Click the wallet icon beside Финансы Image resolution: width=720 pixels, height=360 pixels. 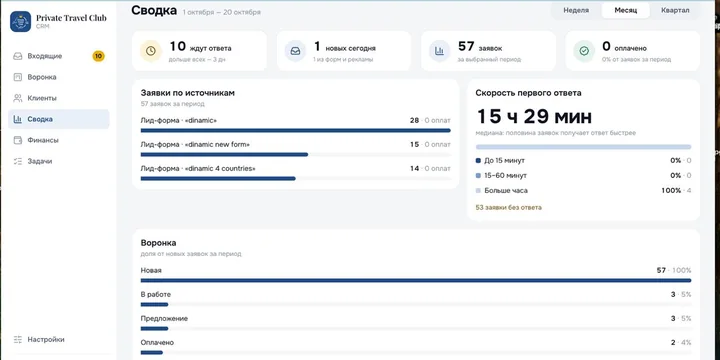[18, 141]
